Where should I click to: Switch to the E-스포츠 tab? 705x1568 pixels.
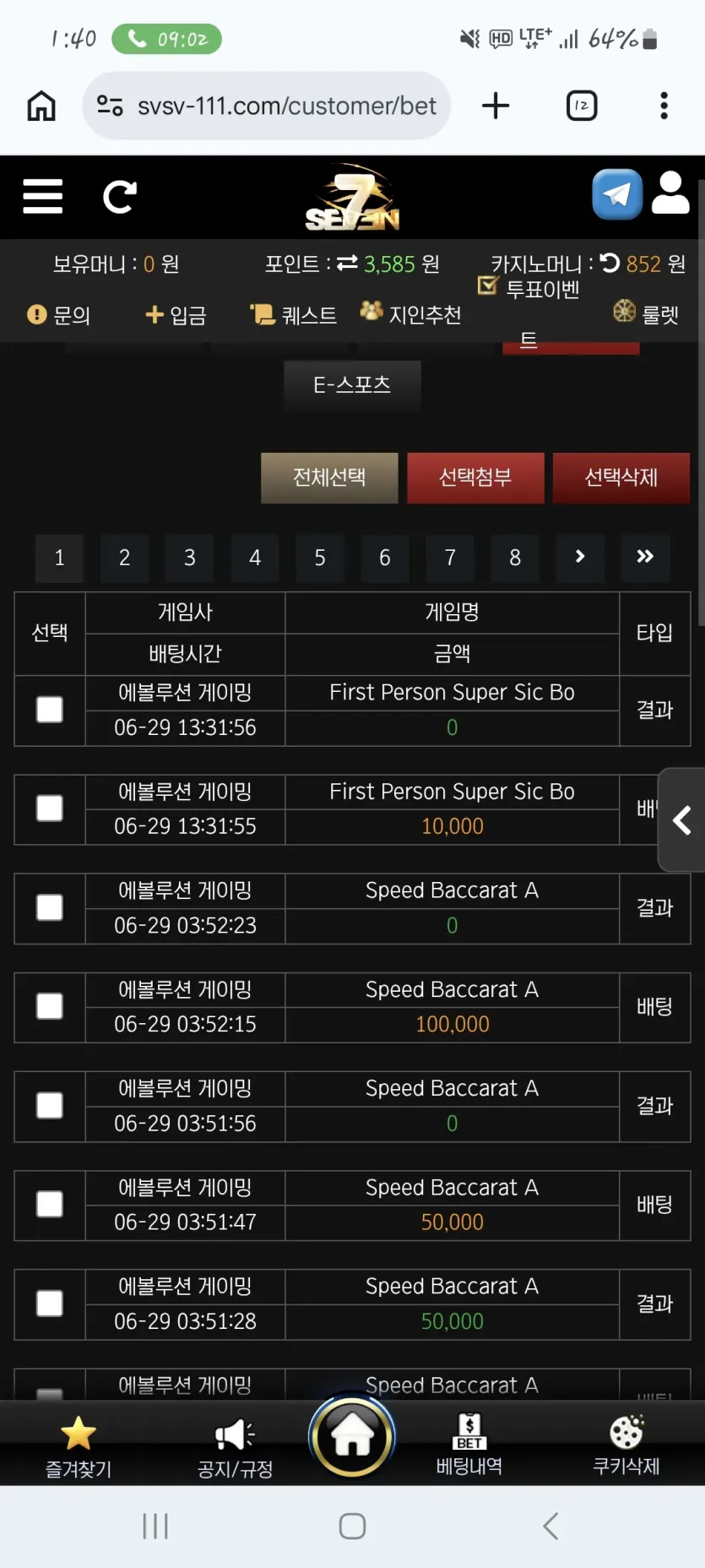click(x=352, y=385)
